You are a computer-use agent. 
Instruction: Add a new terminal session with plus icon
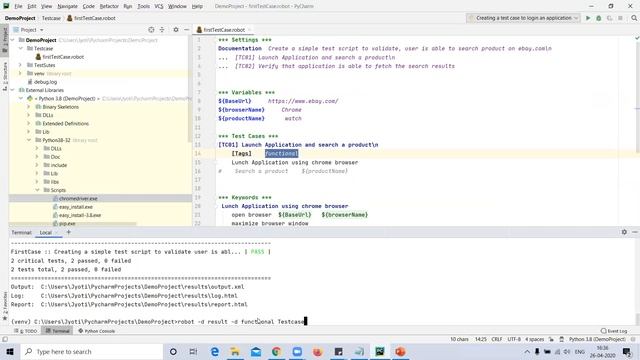(x=69, y=232)
